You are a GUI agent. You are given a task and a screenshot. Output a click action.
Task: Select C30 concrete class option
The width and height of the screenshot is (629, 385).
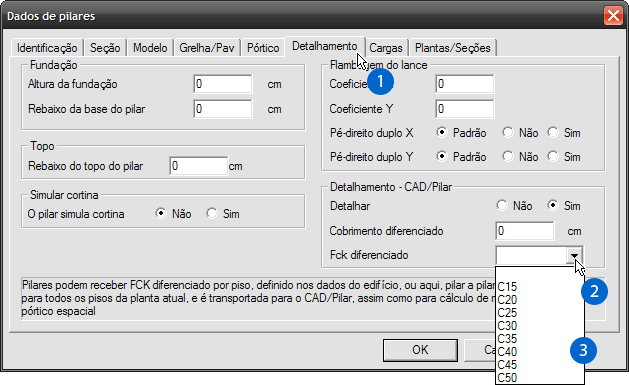[x=540, y=326]
